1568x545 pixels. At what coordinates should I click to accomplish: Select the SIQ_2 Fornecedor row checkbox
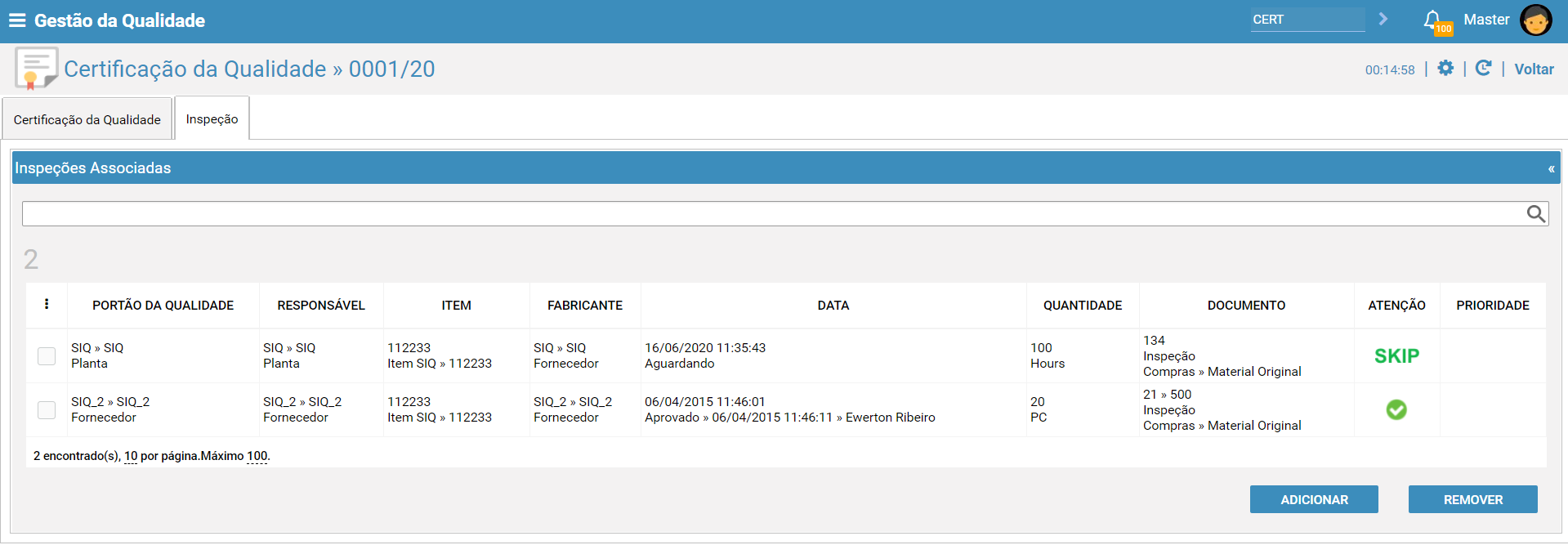point(47,410)
